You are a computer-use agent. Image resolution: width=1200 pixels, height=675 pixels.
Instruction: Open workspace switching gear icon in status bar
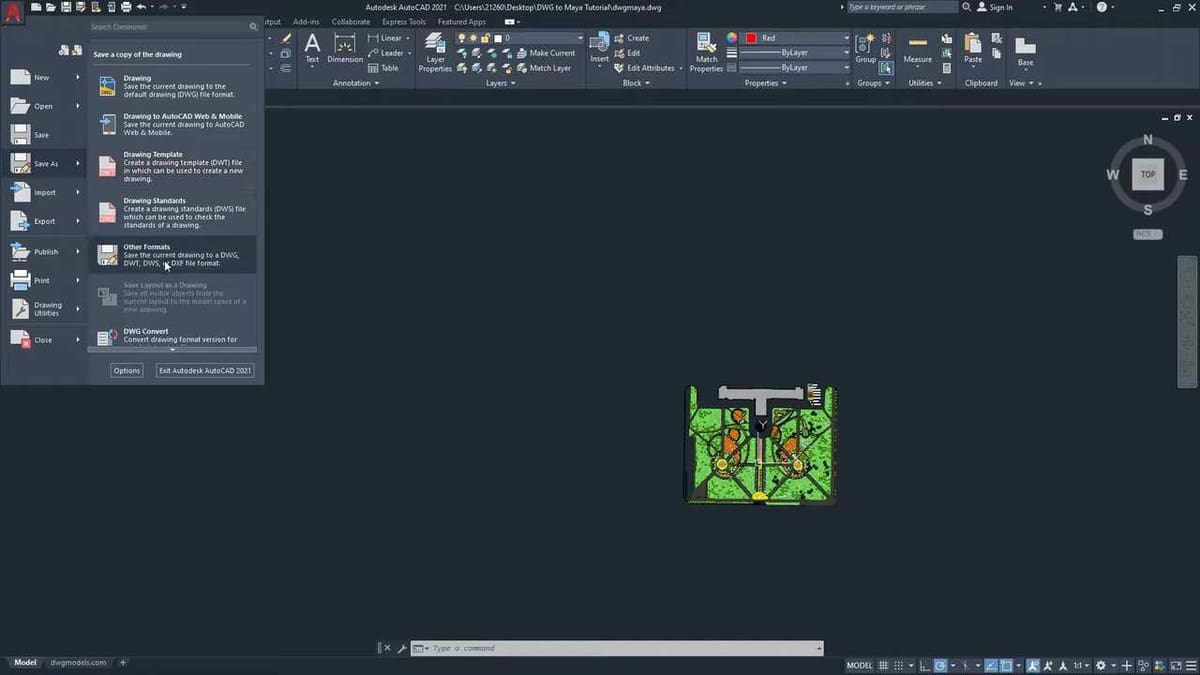[1100, 665]
